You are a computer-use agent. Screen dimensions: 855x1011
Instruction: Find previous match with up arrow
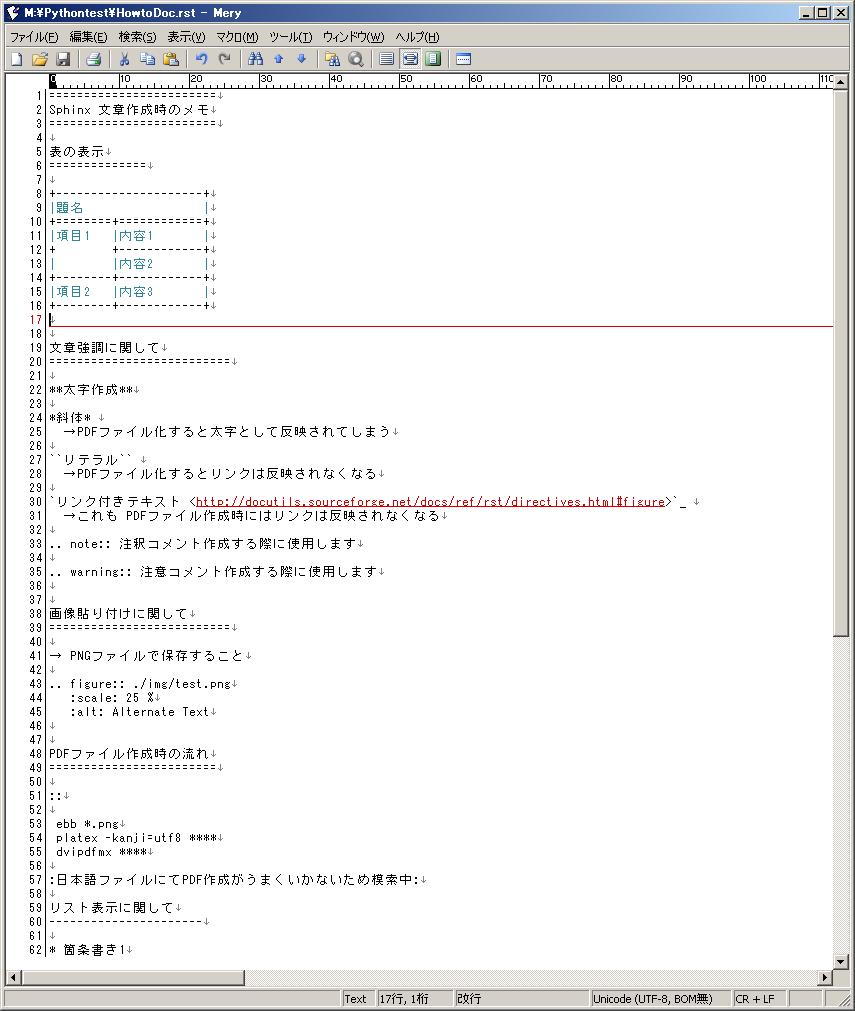(279, 59)
